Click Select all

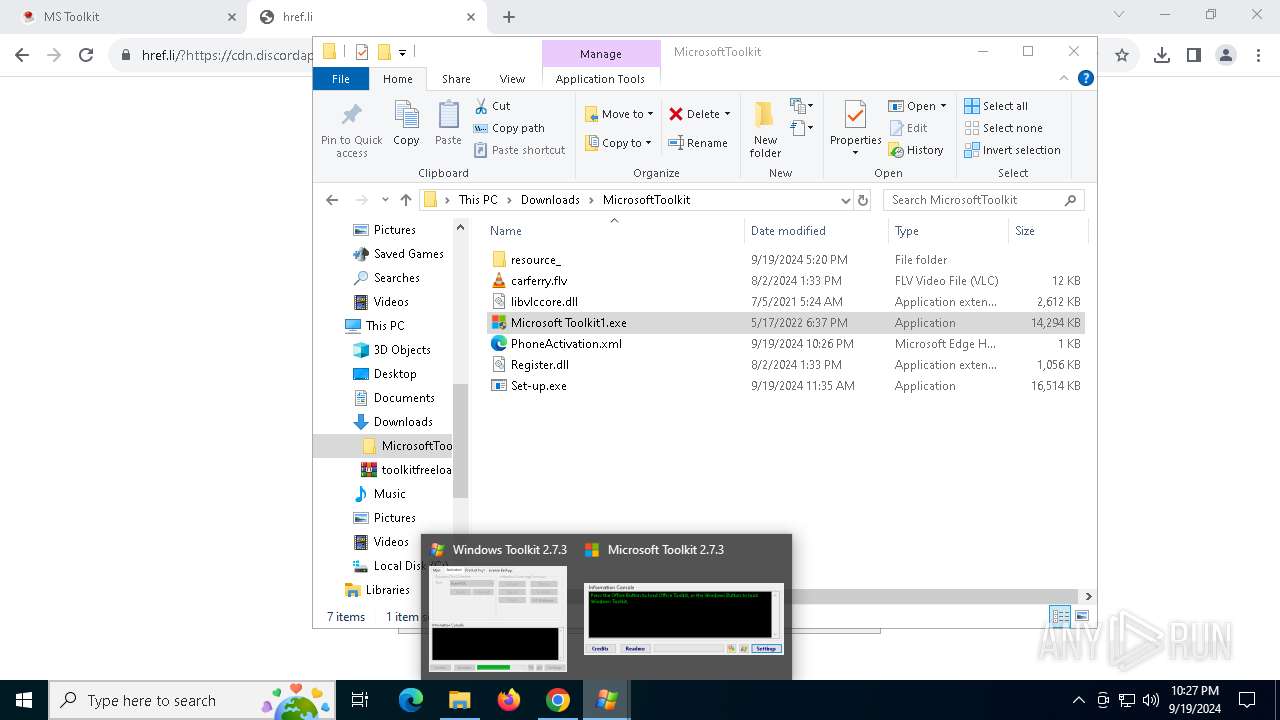[996, 106]
